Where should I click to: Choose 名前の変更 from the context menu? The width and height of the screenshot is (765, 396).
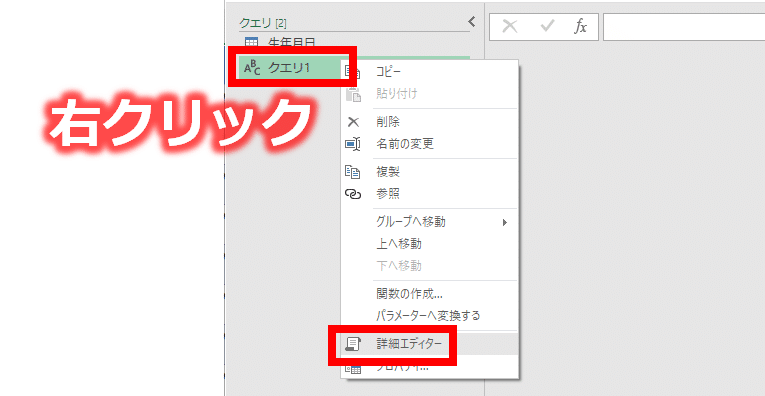405,144
